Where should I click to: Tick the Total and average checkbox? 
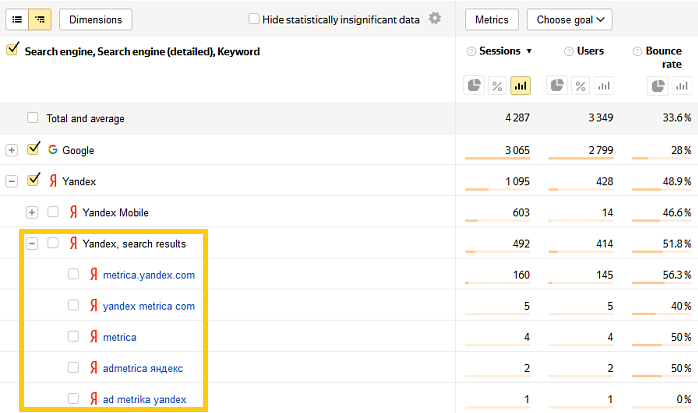coord(33,118)
